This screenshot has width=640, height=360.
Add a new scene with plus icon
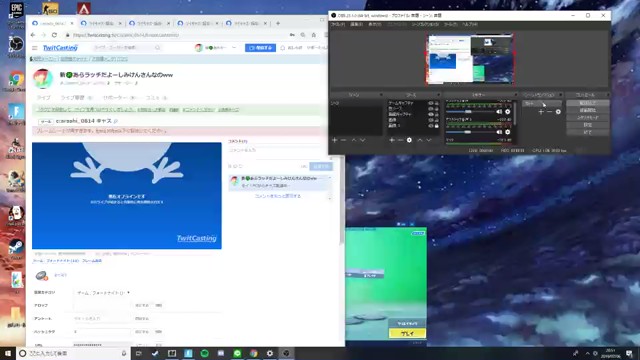point(335,140)
